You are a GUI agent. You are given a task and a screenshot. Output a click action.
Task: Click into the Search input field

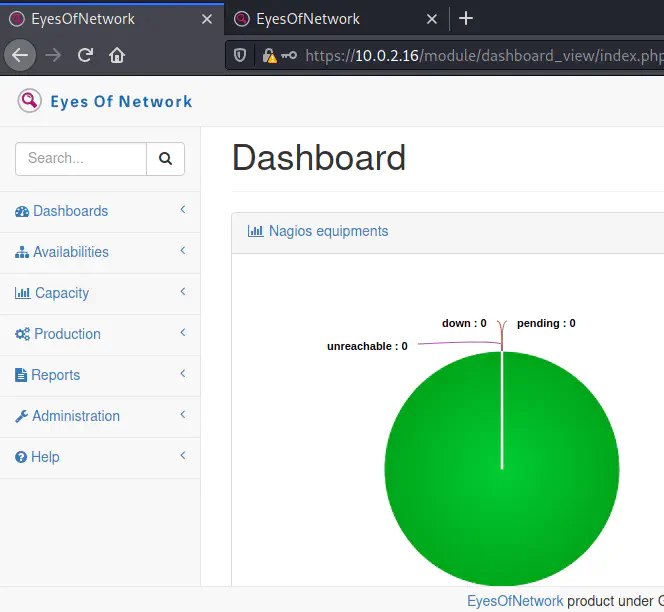click(81, 158)
